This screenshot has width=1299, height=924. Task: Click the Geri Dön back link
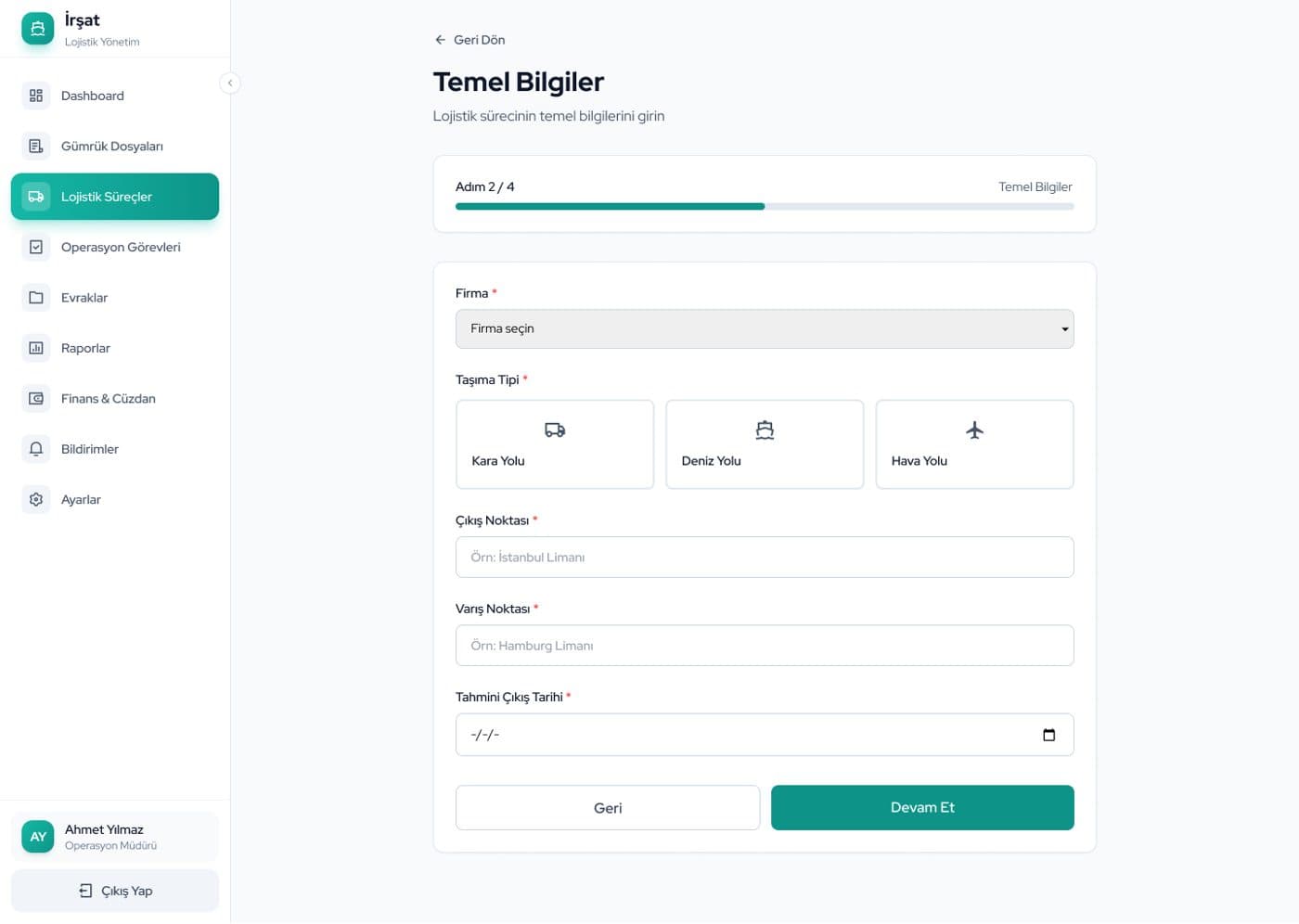click(469, 40)
